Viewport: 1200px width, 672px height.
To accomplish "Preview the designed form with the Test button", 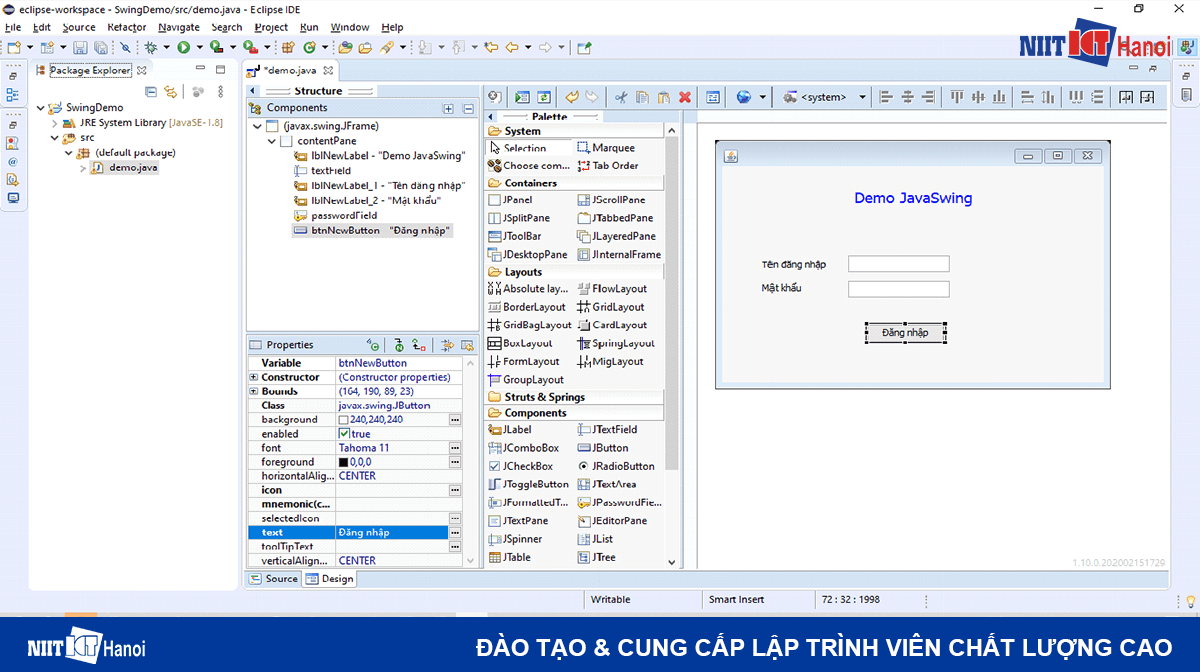I will point(521,97).
